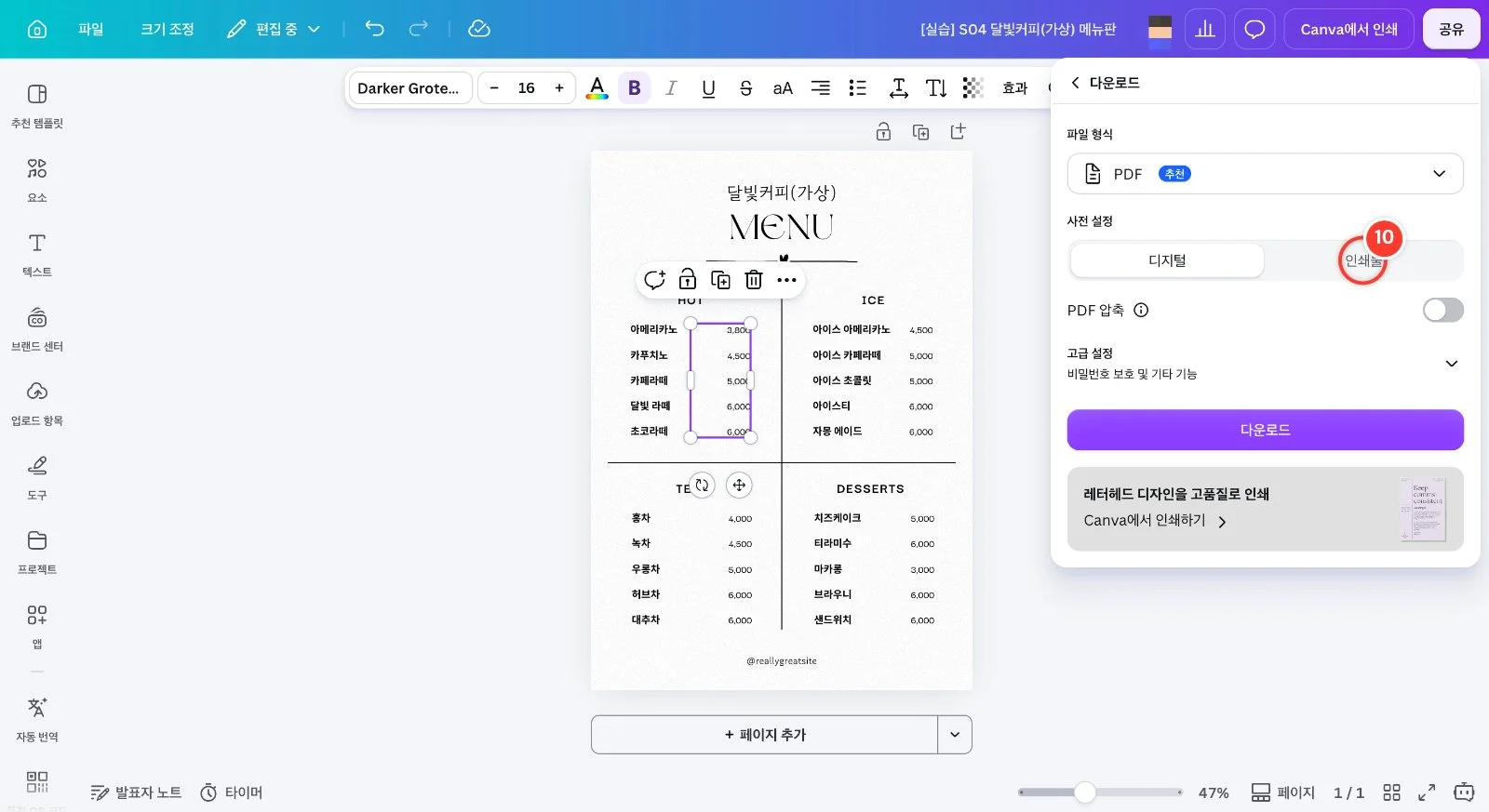Open the 크기 조정 menu

(168, 29)
